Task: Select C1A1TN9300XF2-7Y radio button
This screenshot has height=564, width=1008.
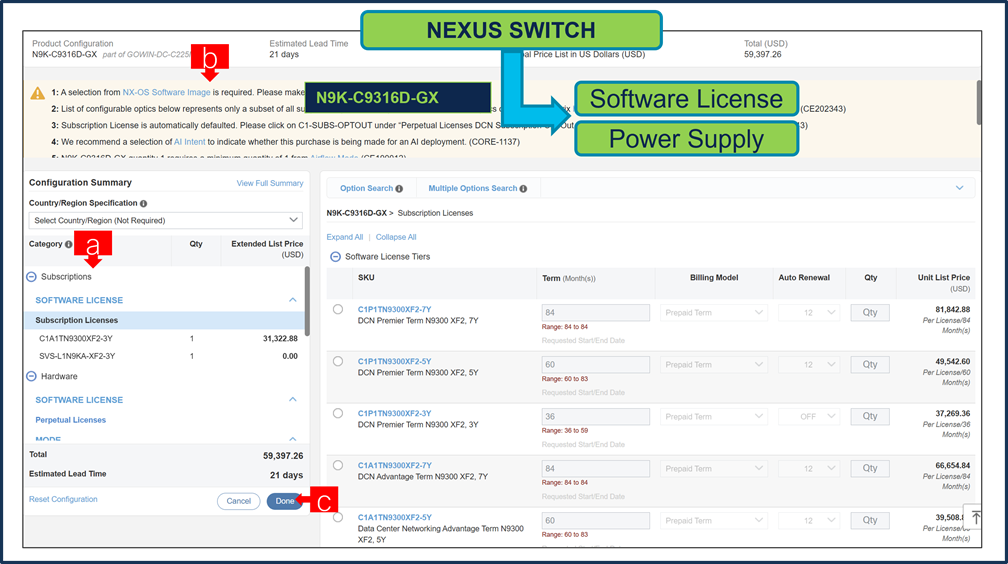Action: [338, 466]
